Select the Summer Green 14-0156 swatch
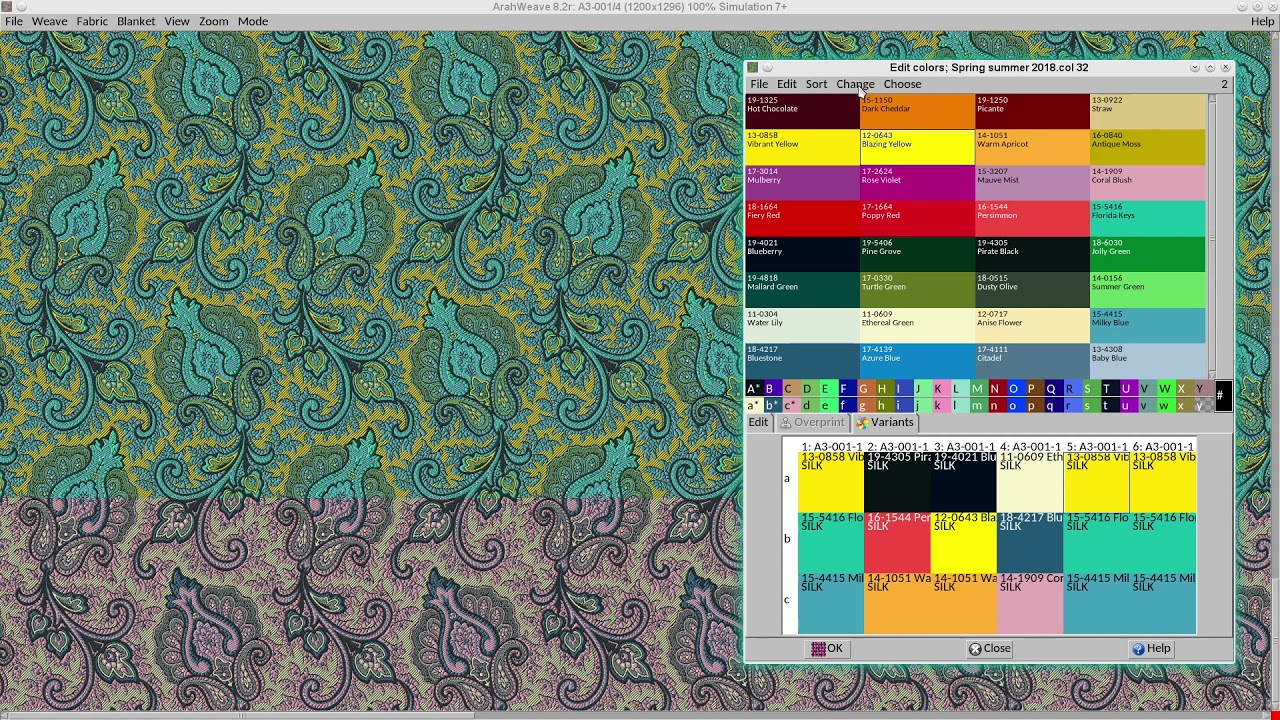1280x720 pixels. [x=1147, y=290]
